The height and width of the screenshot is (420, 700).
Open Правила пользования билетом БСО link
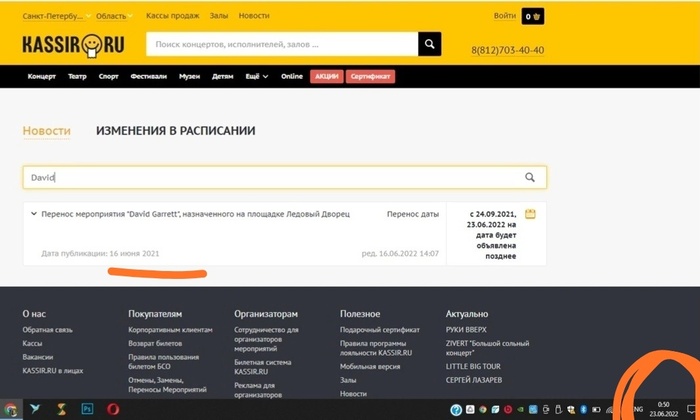(163, 362)
